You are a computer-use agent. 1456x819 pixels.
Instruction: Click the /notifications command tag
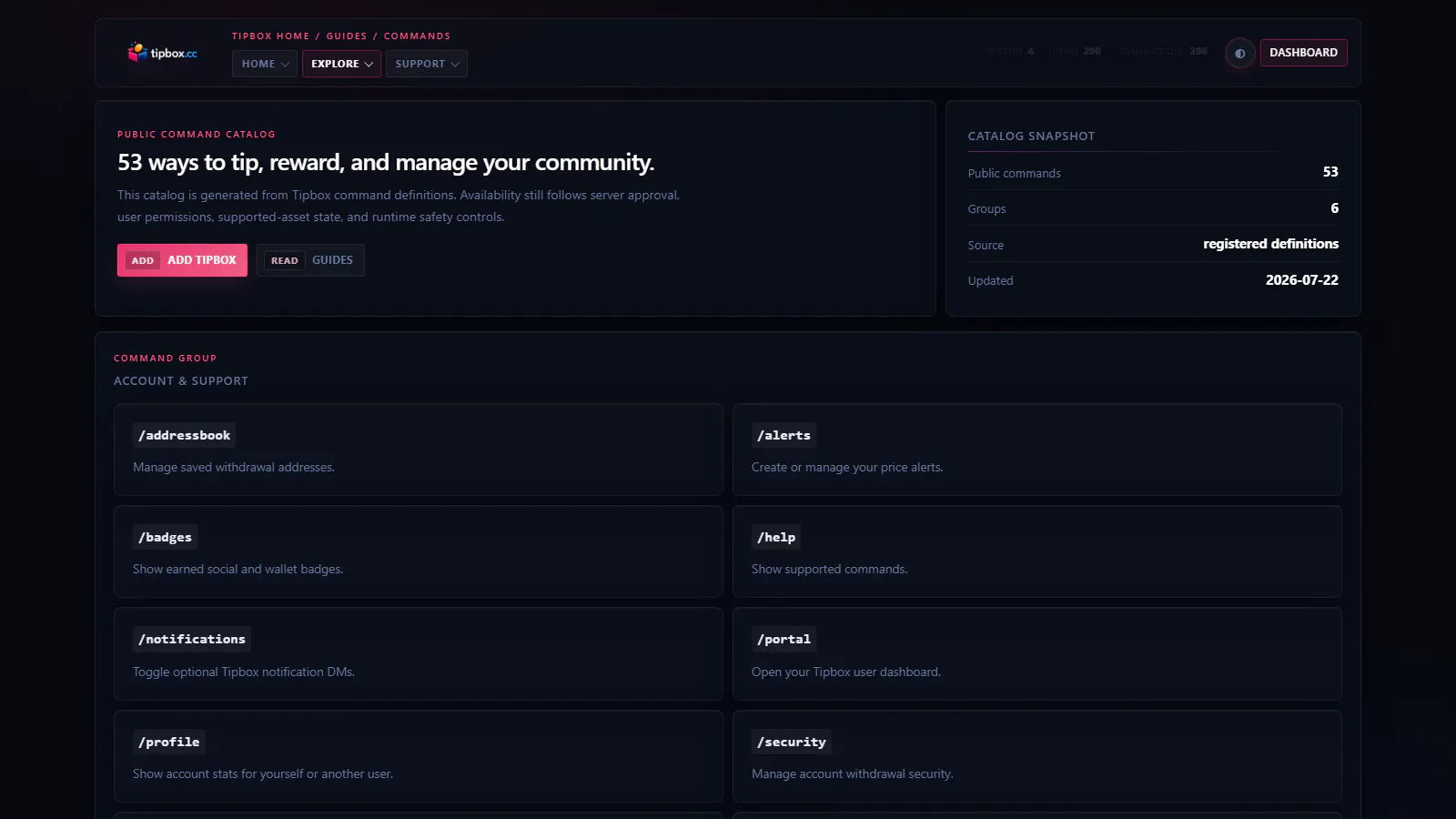pyautogui.click(x=192, y=639)
